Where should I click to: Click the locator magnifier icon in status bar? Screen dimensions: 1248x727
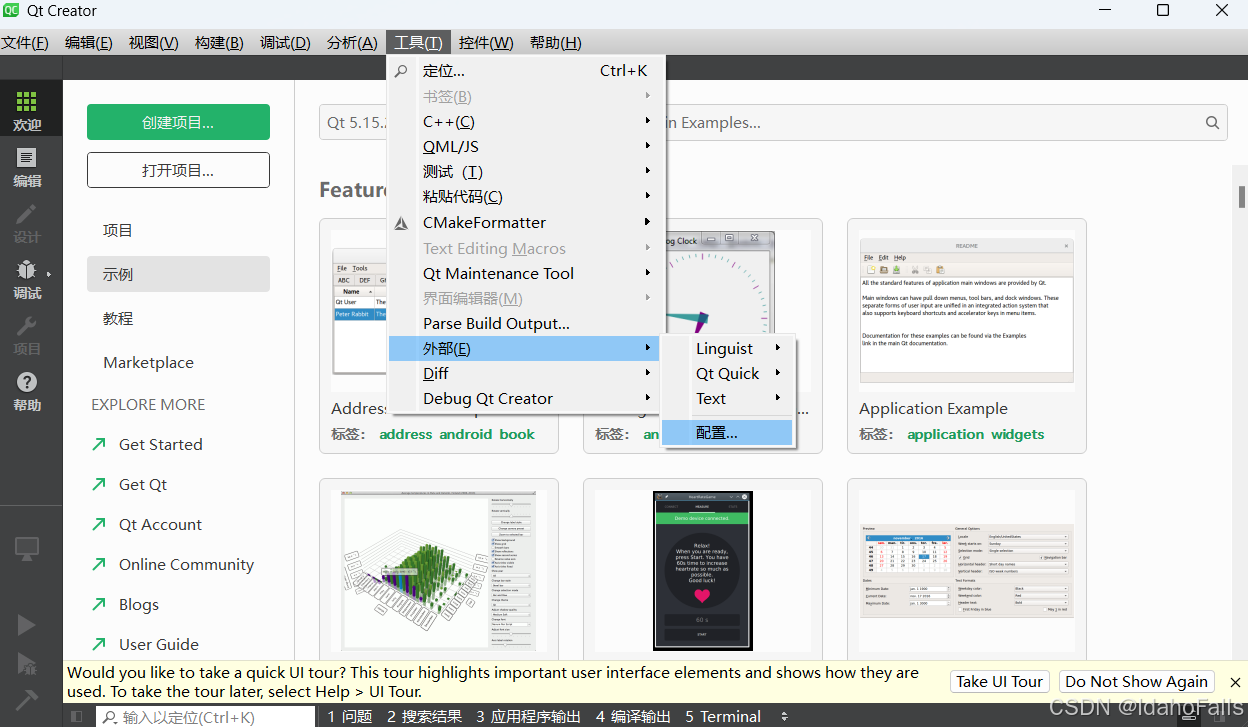tap(108, 717)
